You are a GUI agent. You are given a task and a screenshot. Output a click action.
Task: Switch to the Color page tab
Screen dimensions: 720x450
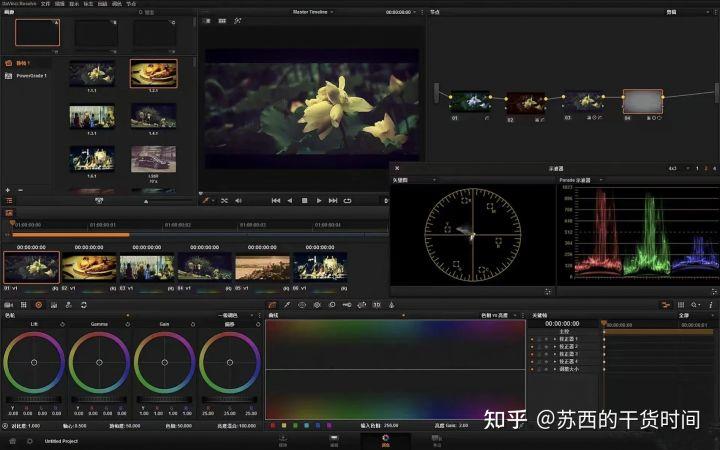click(x=385, y=440)
